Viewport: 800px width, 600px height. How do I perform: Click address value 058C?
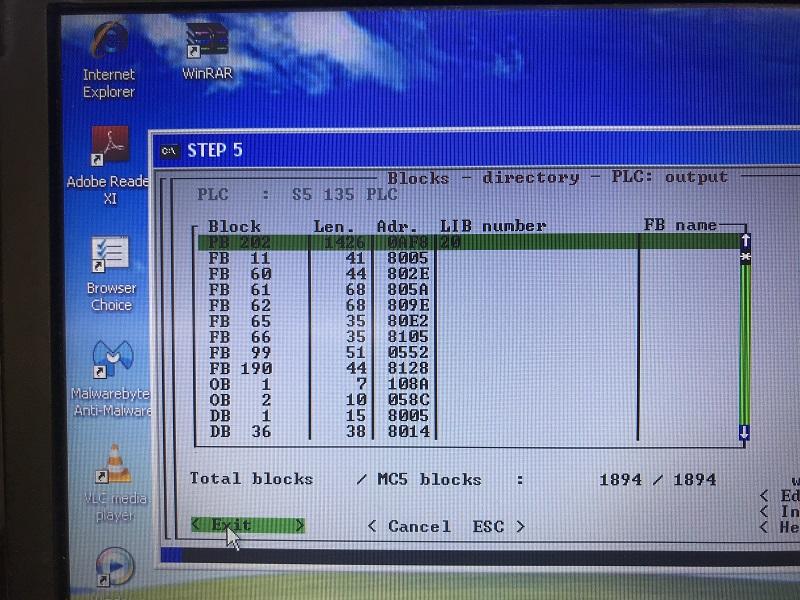coord(408,400)
